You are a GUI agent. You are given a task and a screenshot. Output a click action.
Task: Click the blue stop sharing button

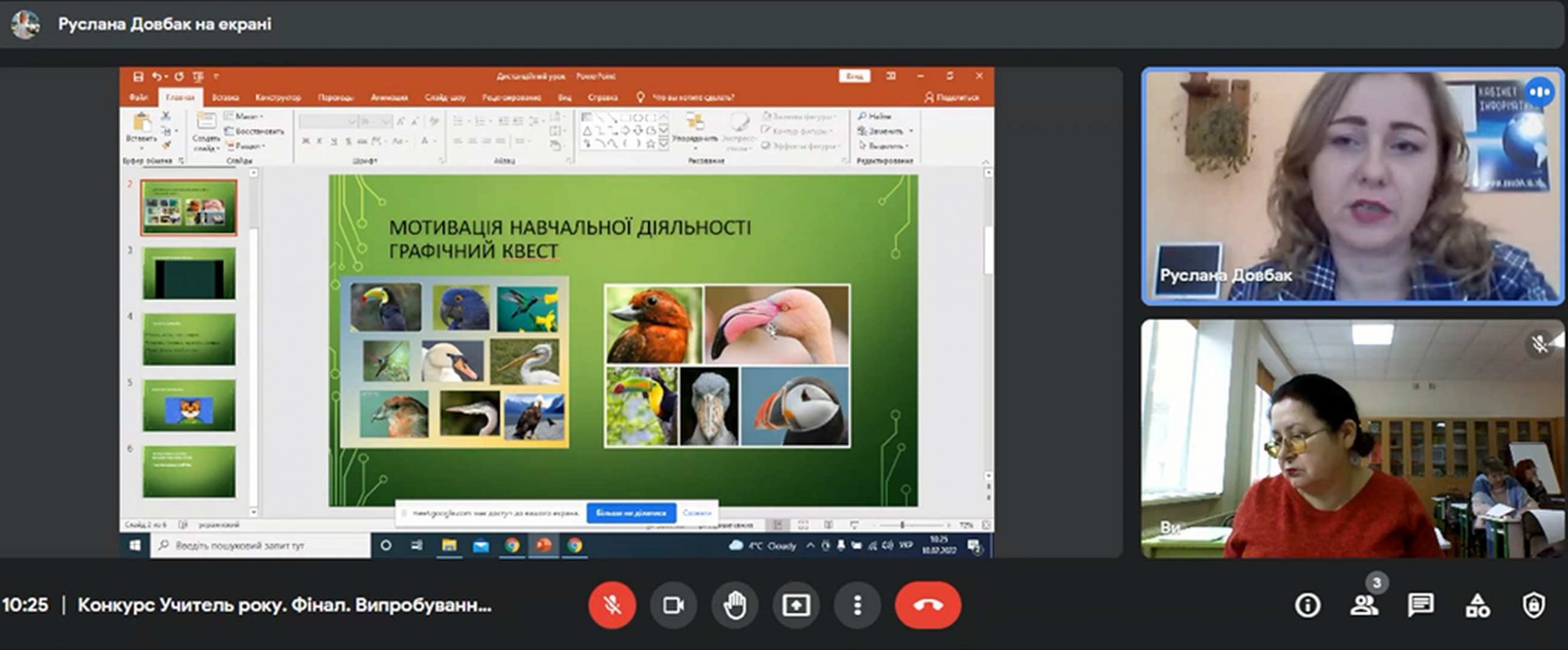(631, 513)
